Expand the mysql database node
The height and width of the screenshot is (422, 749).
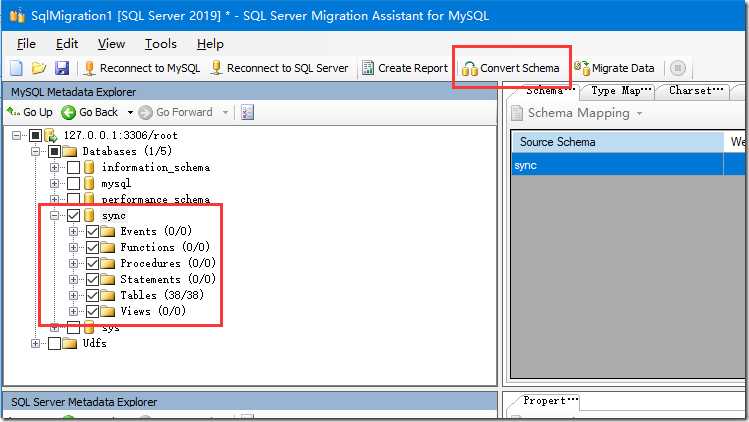click(x=54, y=184)
